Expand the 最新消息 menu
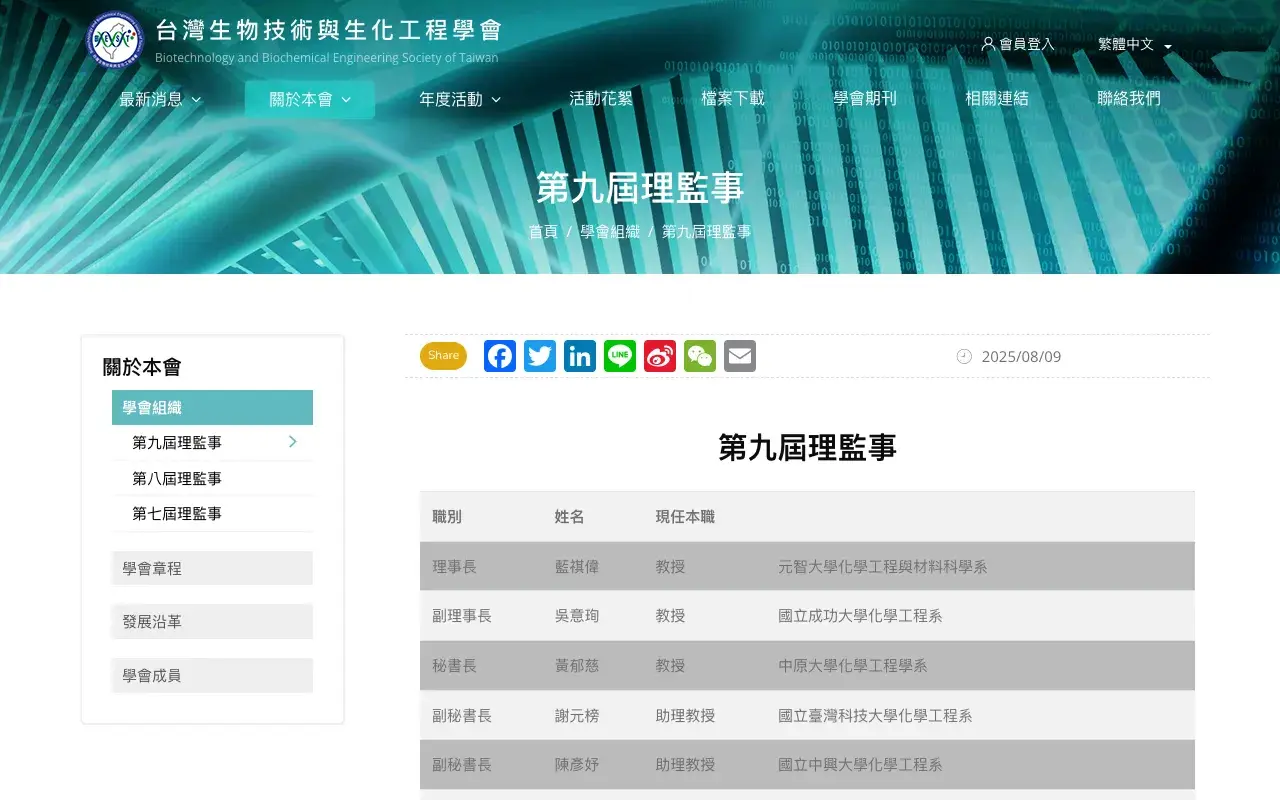The height and width of the screenshot is (800, 1280). (x=160, y=99)
